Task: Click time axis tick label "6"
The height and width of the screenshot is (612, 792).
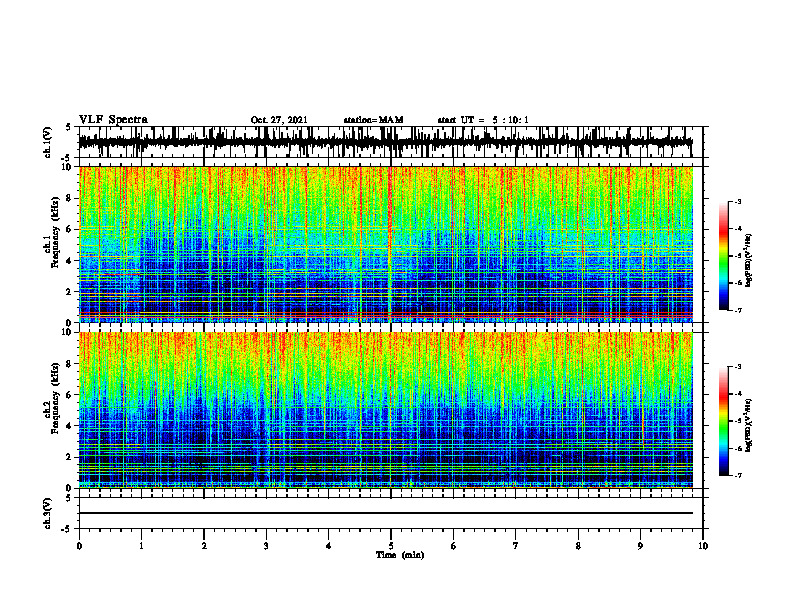Action: [454, 546]
